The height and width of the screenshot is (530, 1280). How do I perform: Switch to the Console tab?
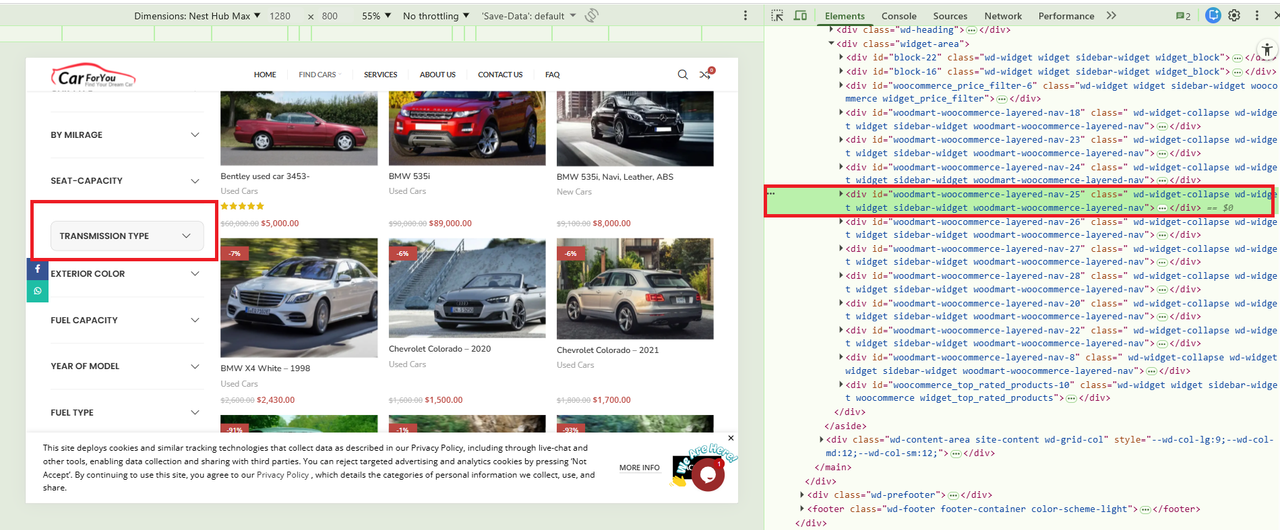click(898, 16)
